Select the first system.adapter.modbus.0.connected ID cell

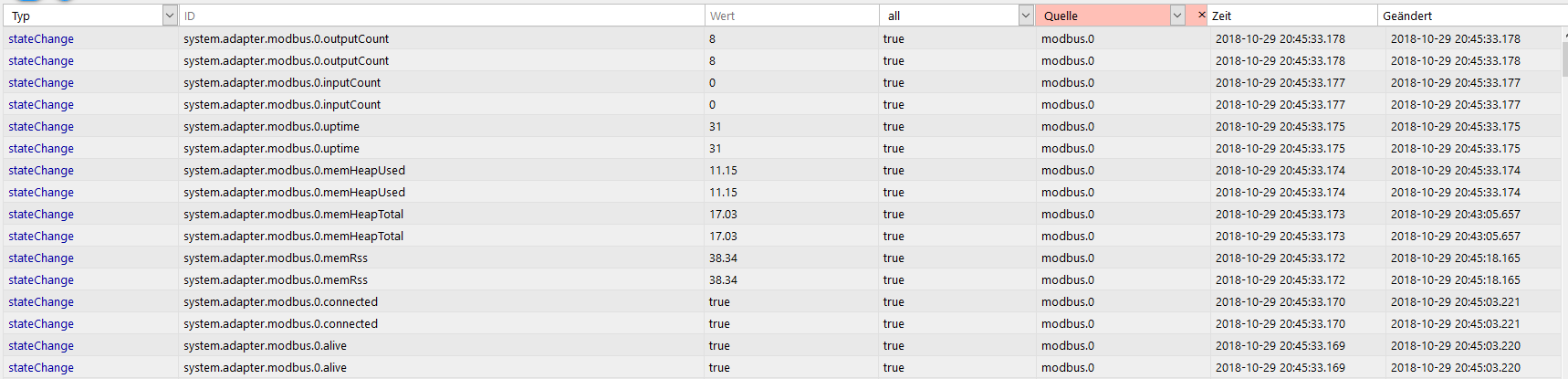[280, 302]
